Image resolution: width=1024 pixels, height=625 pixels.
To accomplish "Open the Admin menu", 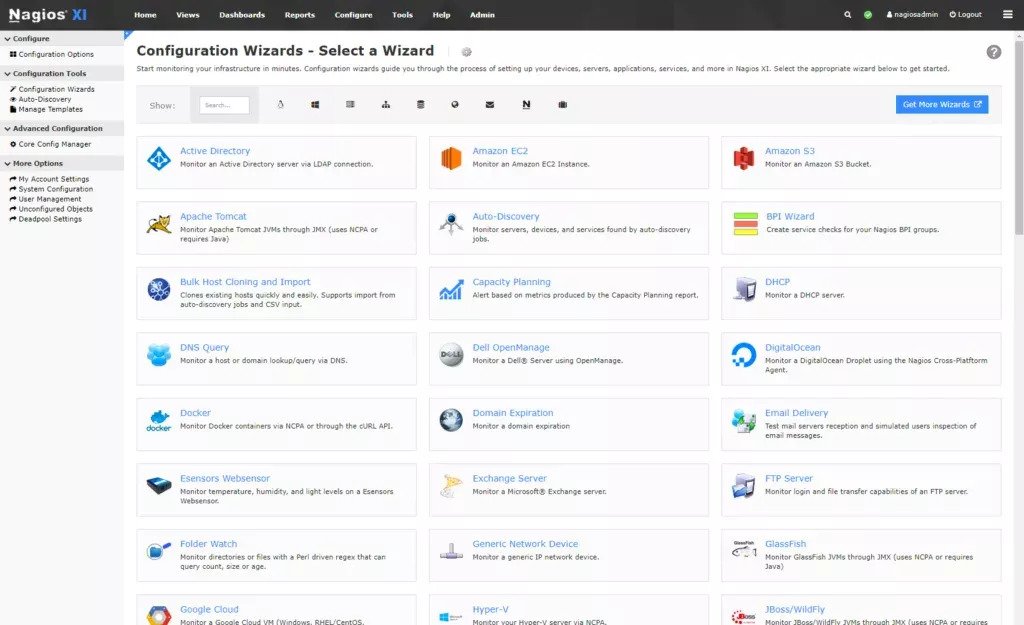I will click(483, 15).
